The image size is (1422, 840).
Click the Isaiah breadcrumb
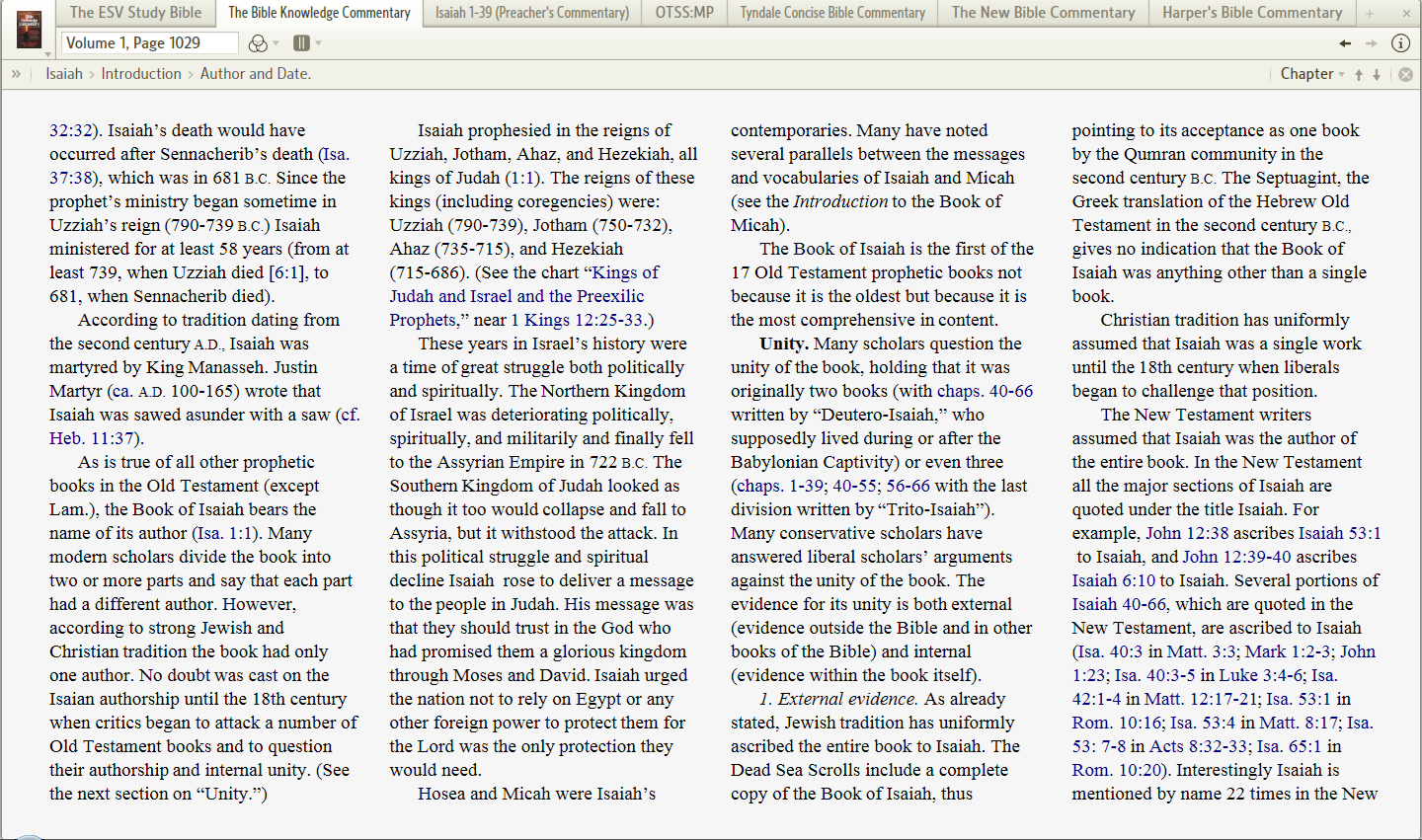pyautogui.click(x=64, y=74)
